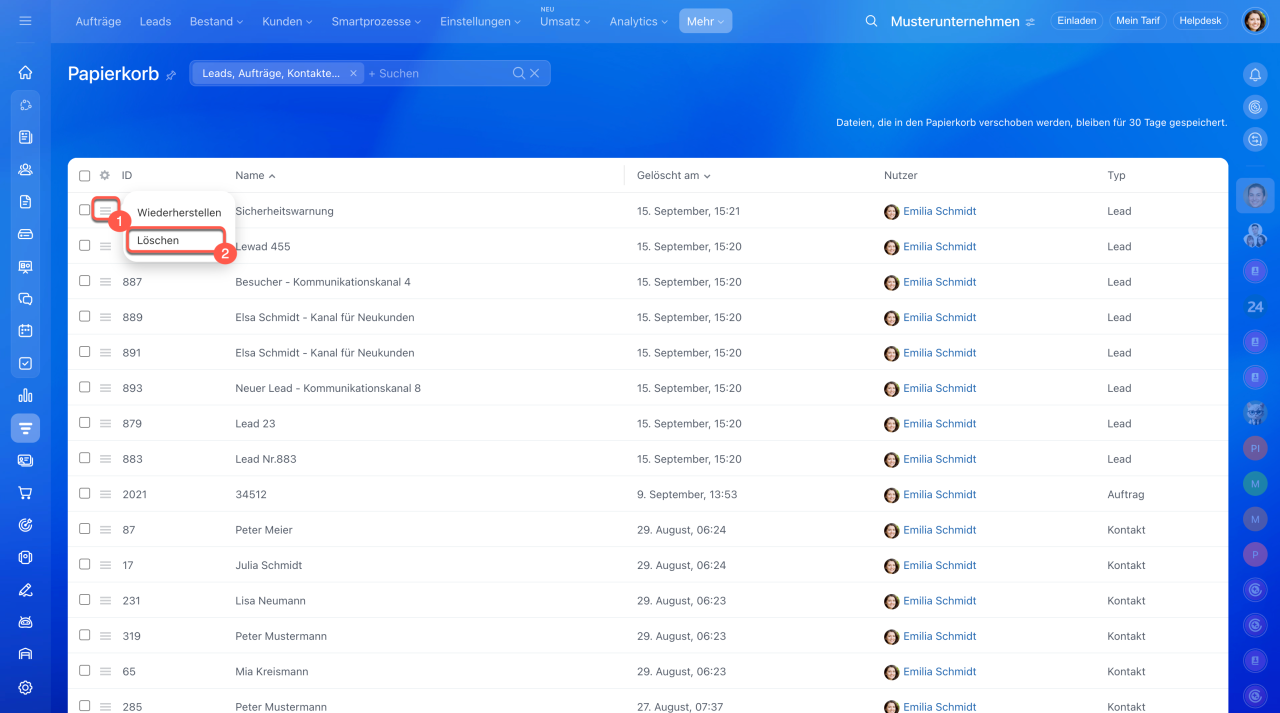
Task: Open the home icon in left sidebar
Action: click(25, 72)
